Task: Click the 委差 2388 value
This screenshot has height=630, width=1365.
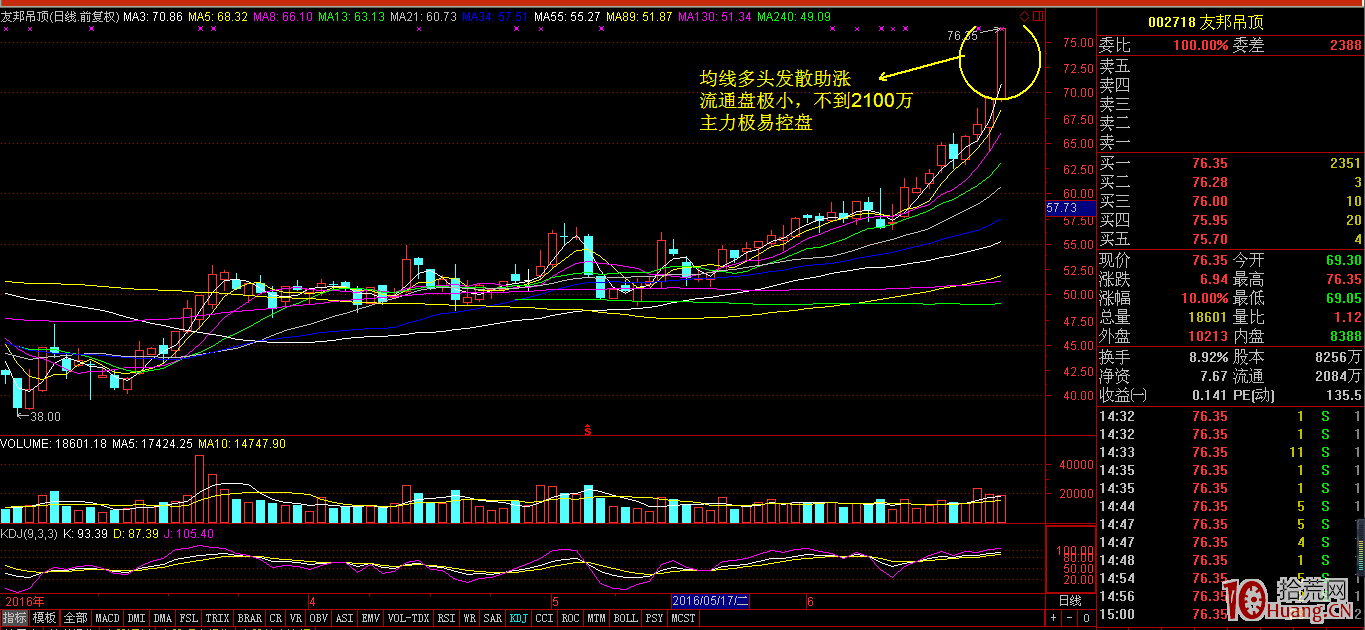Action: (1345, 45)
